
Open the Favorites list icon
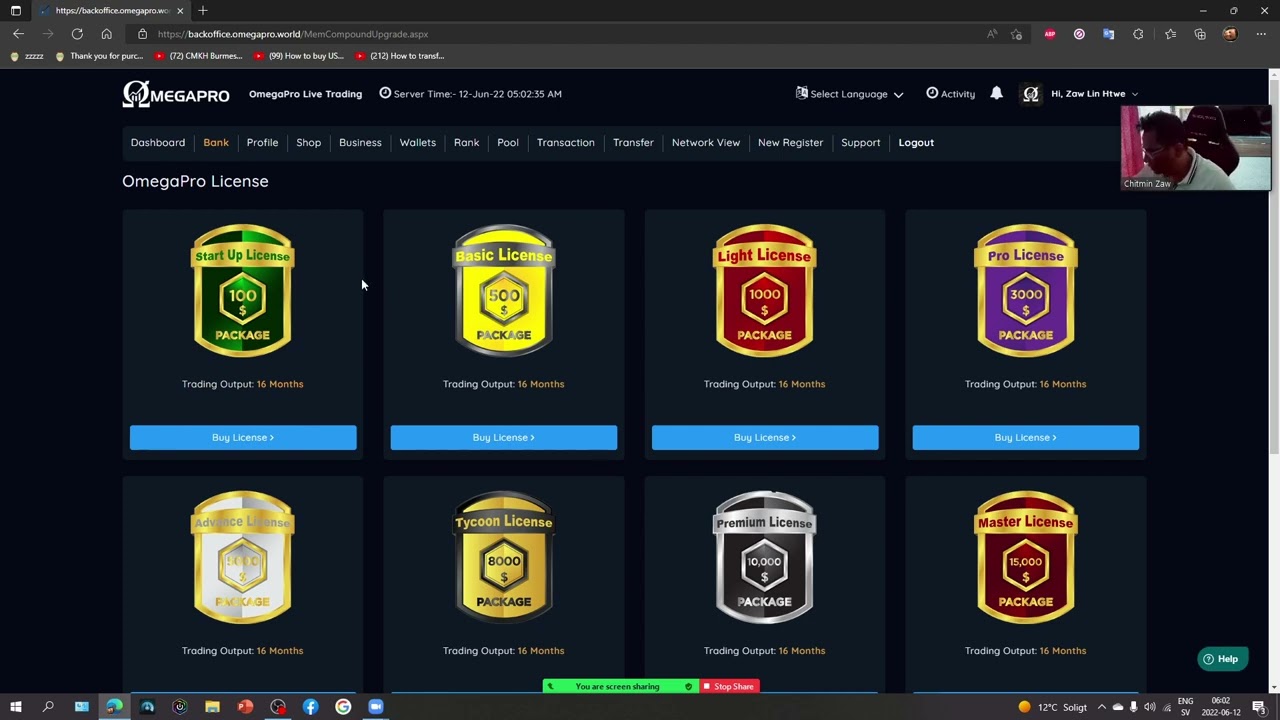[x=1170, y=34]
